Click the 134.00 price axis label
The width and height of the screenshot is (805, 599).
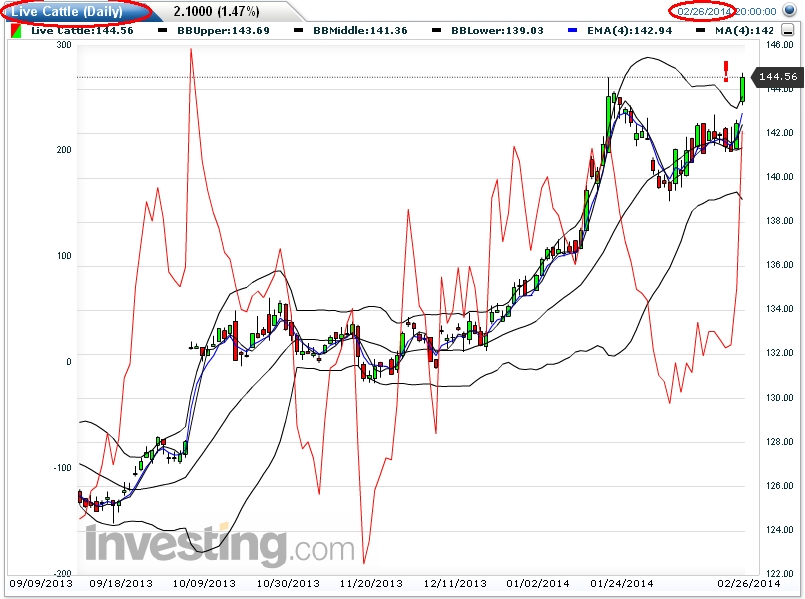point(779,309)
